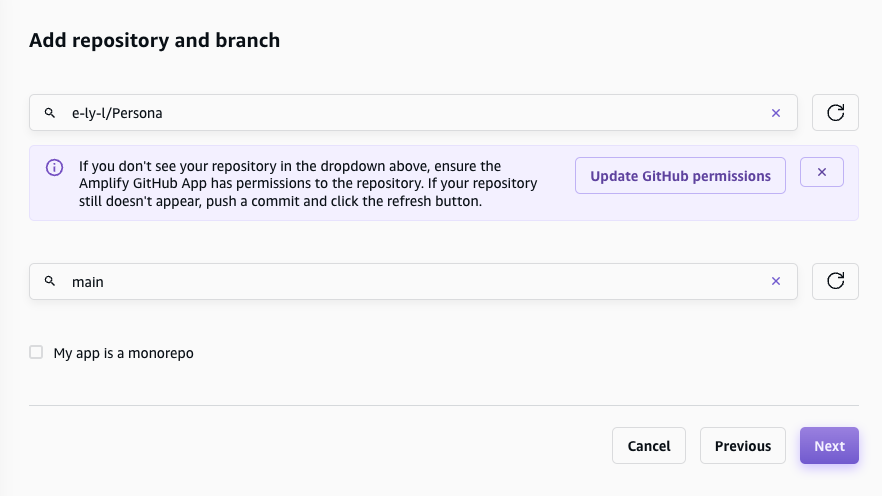Viewport: 882px width, 496px height.
Task: Go back with the Previous button
Action: pos(743,446)
